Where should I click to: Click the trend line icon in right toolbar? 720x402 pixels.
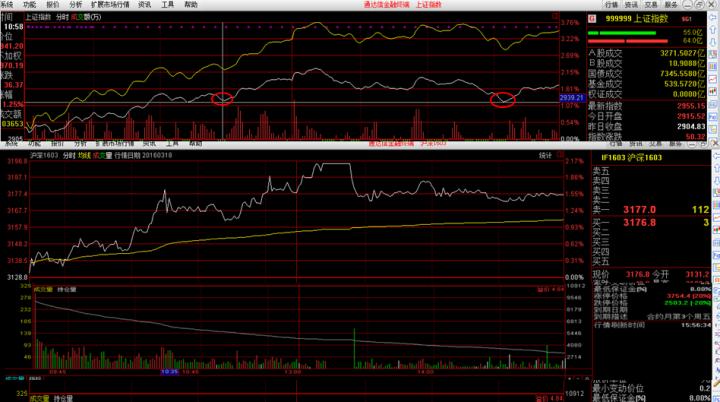pyautogui.click(x=715, y=79)
